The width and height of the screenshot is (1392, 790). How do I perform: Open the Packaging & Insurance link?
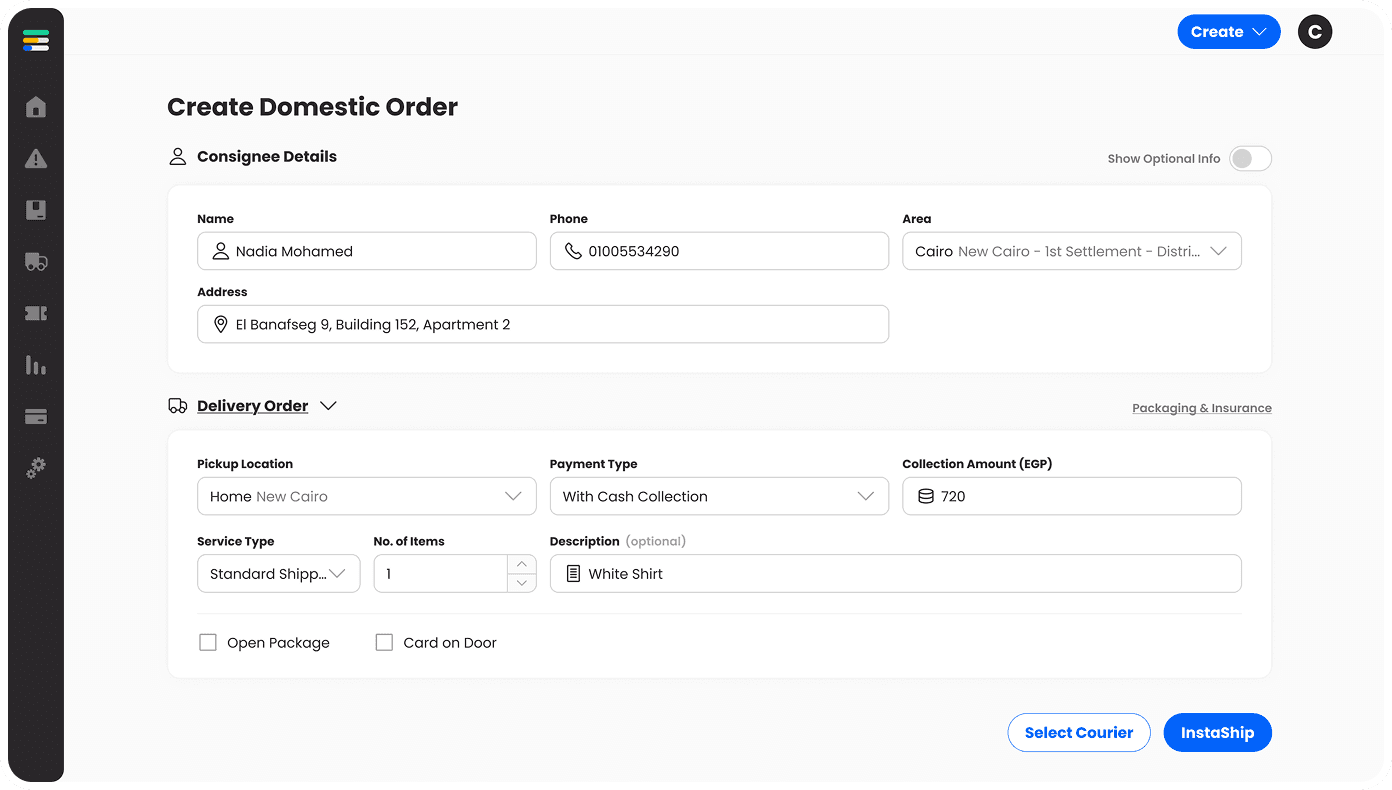point(1201,408)
